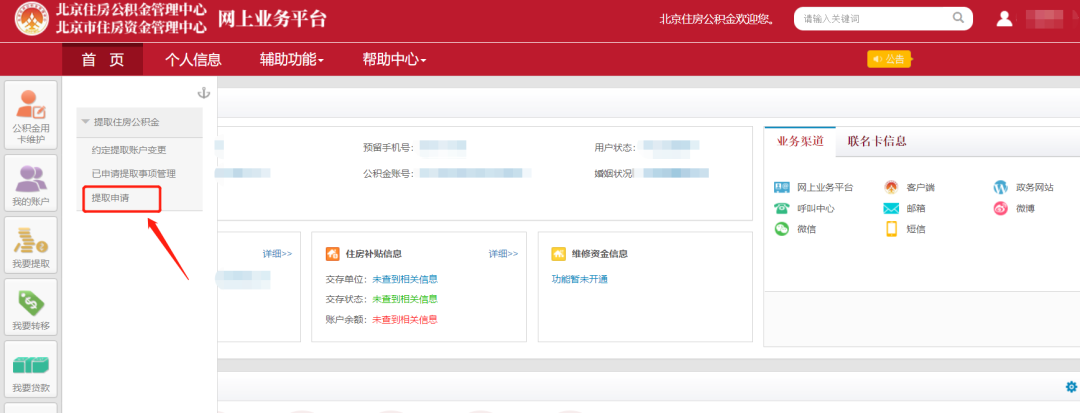The height and width of the screenshot is (413, 1080).
Task: Click the 网上业务平台 title text in header
Action: 272,19
